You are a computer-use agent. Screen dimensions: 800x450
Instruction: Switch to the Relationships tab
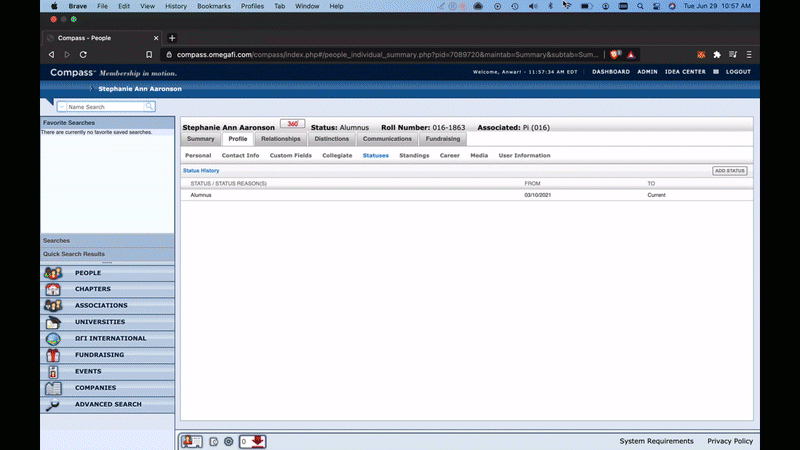pos(281,139)
